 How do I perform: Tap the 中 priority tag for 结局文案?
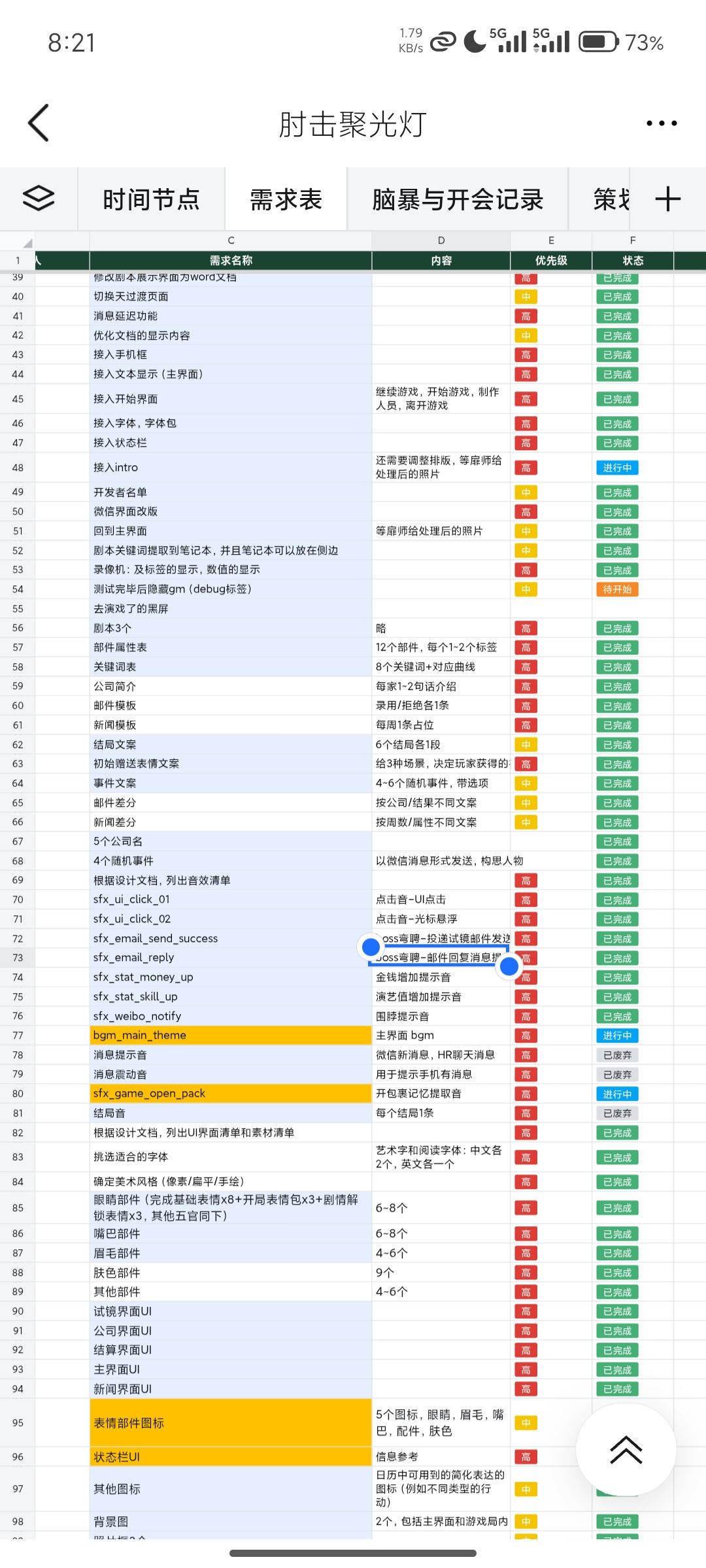pos(526,745)
